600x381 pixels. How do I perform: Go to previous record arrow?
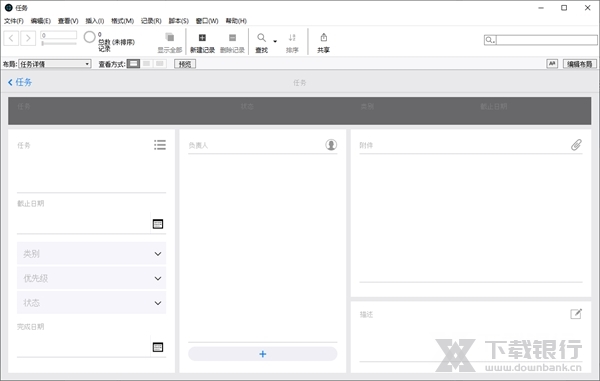tap(11, 38)
